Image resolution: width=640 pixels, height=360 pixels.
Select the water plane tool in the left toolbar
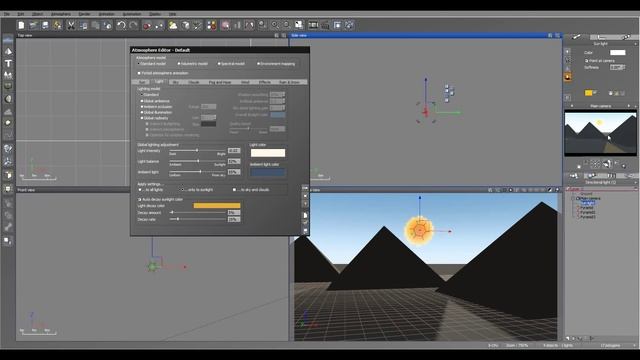click(8, 40)
